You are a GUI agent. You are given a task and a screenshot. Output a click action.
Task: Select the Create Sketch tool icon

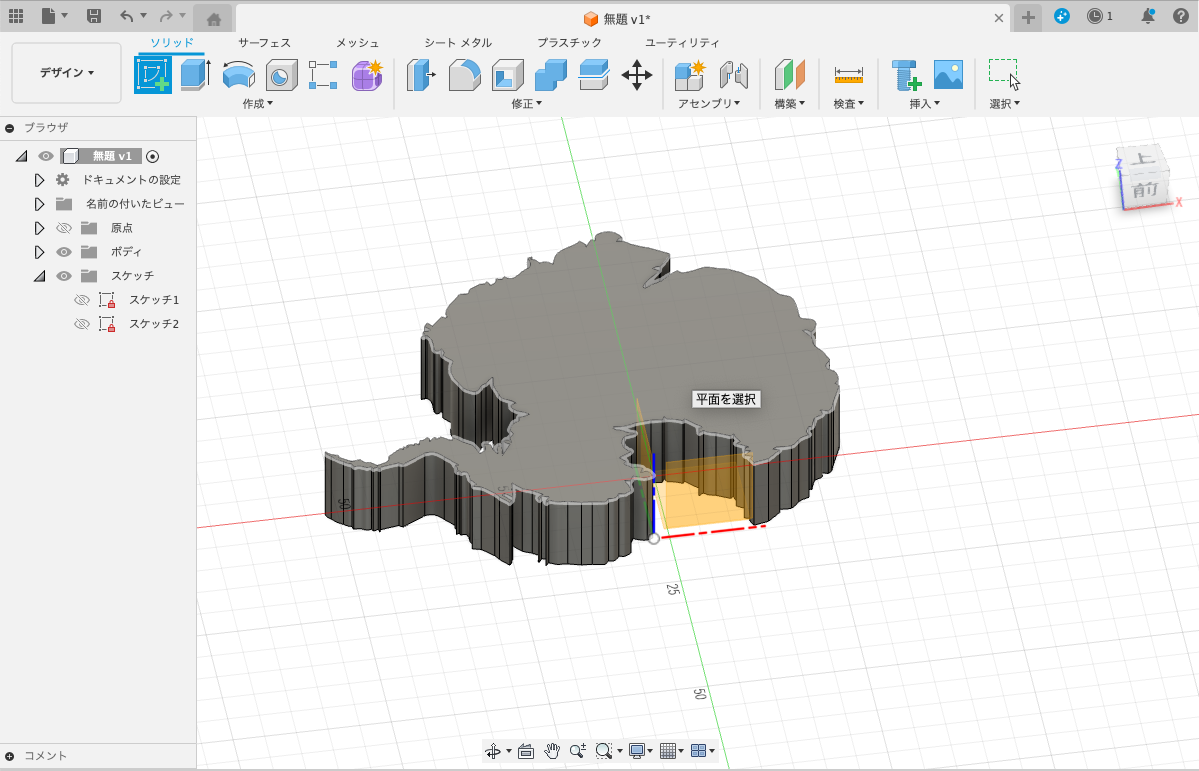[153, 75]
